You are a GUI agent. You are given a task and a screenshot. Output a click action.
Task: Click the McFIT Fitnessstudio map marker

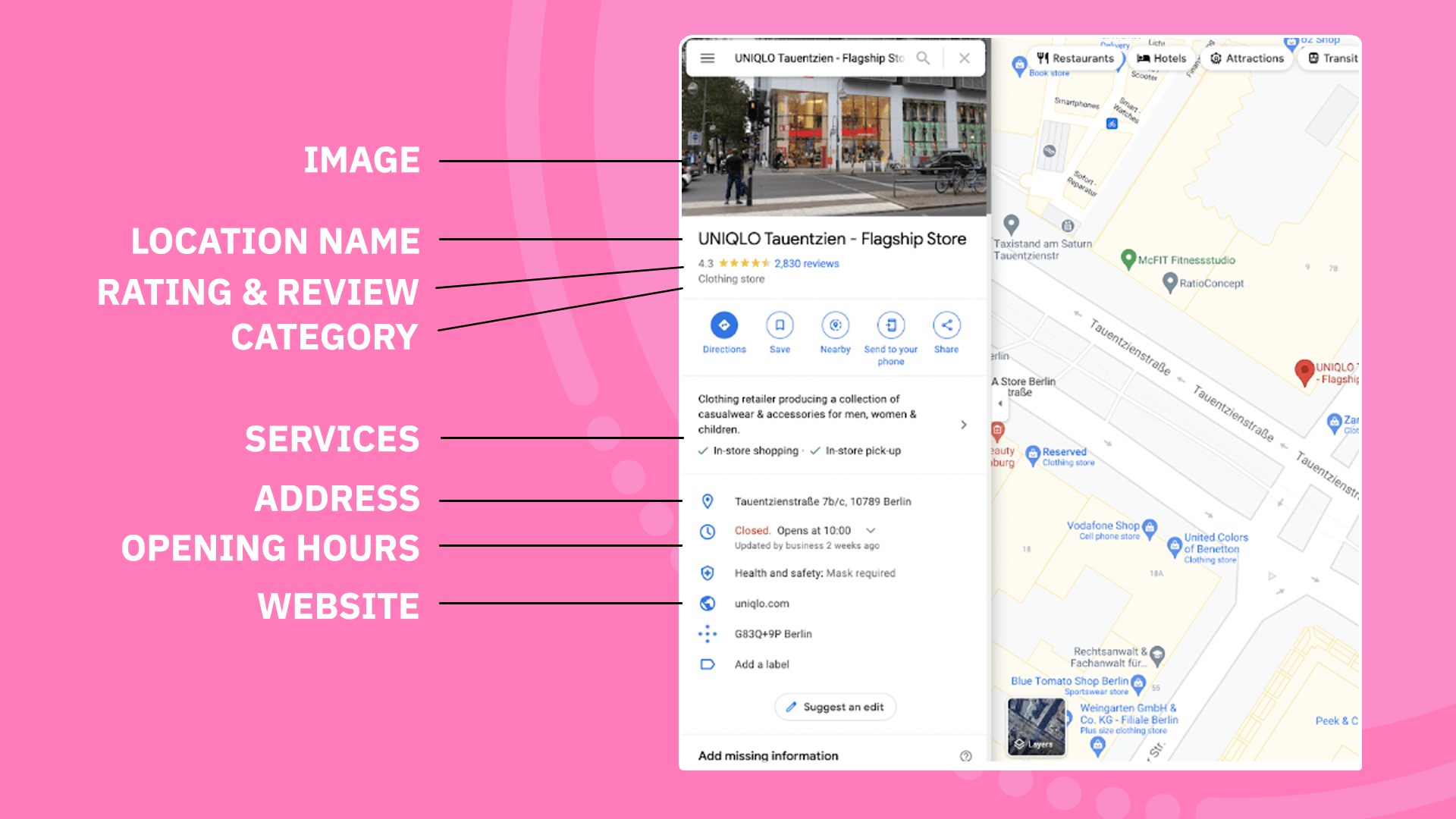(x=1128, y=259)
